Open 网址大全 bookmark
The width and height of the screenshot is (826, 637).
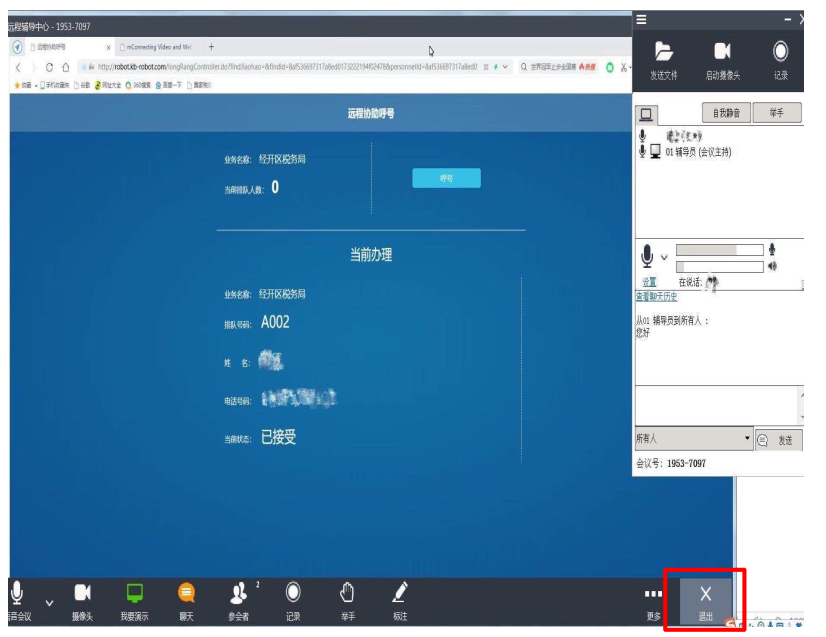[108, 85]
